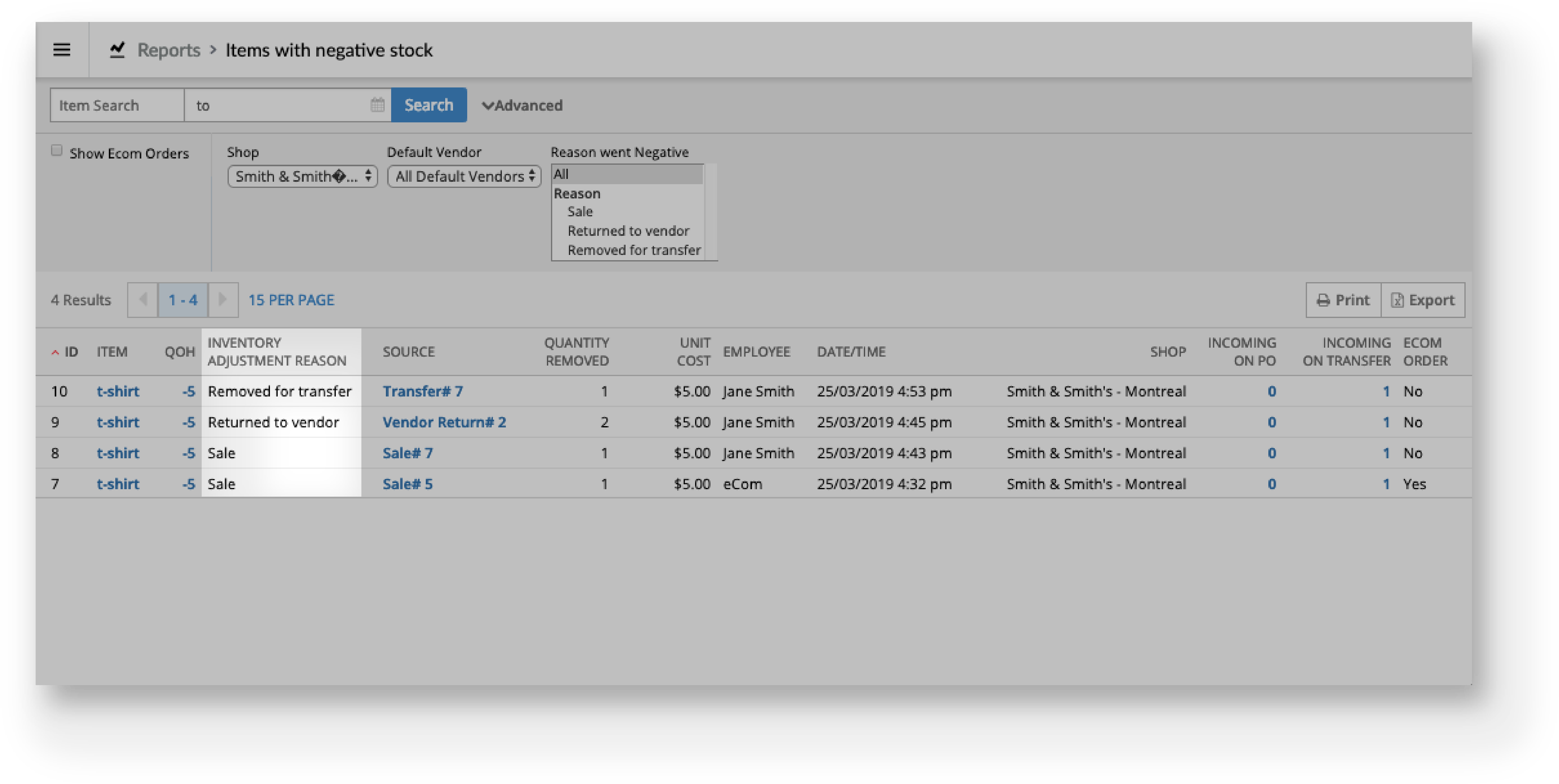Change the 15 PER PAGE setting
The height and width of the screenshot is (784, 1559).
291,300
